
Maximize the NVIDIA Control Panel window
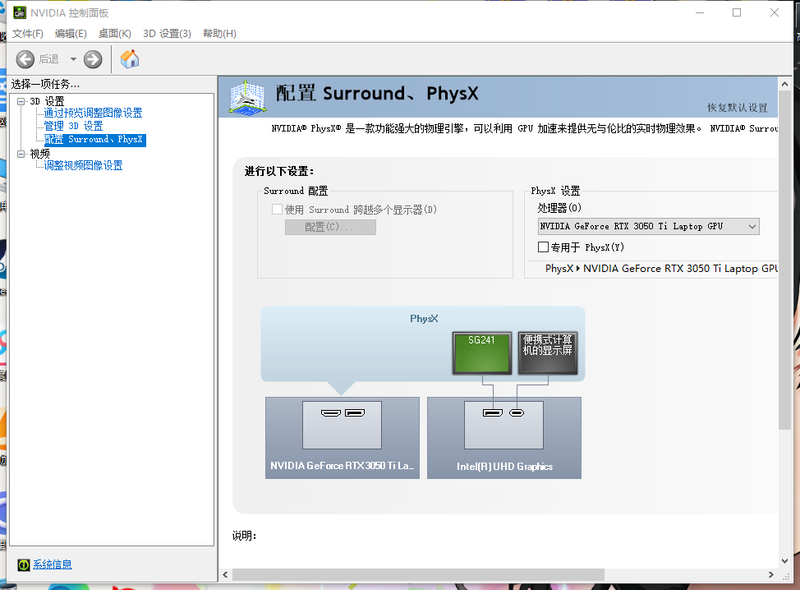(x=737, y=13)
